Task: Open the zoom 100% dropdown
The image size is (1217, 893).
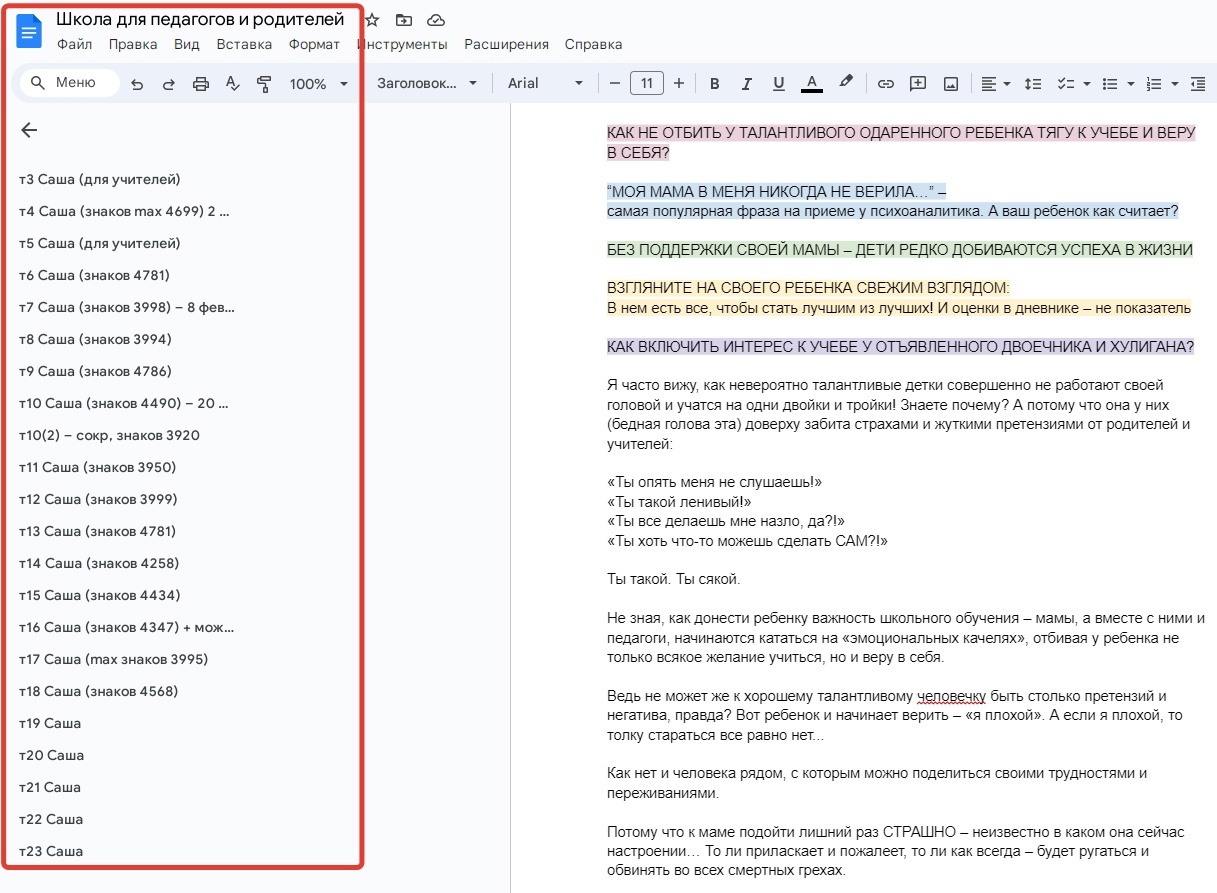Action: point(318,84)
